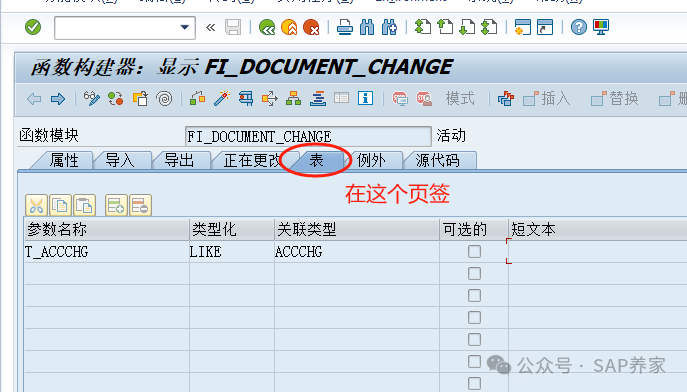Image resolution: width=687 pixels, height=392 pixels.
Task: Click the green Back icon
Action: 267,27
